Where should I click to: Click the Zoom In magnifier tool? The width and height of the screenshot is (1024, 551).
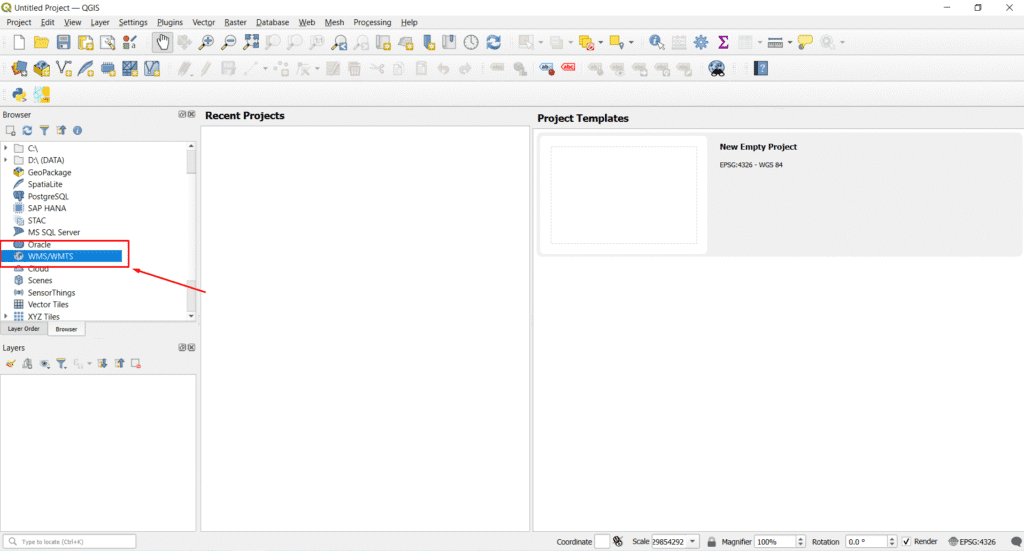206,42
